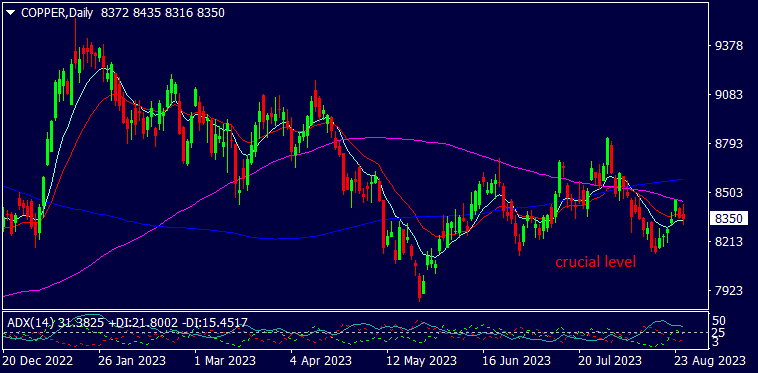Image resolution: width=758 pixels, height=373 pixels.
Task: Click the -DI:15.4517 indicator value
Action: (x=214, y=322)
